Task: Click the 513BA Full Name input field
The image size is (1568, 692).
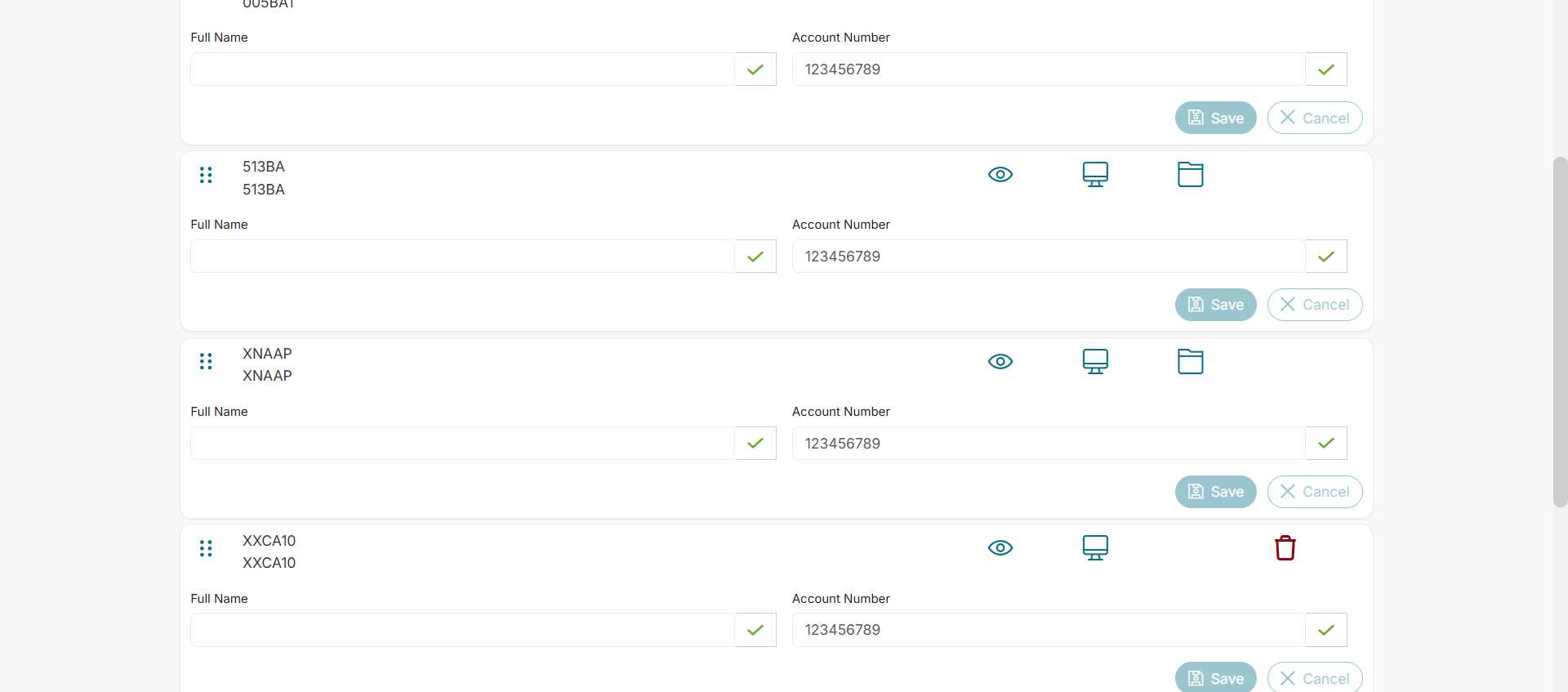Action: click(x=462, y=257)
